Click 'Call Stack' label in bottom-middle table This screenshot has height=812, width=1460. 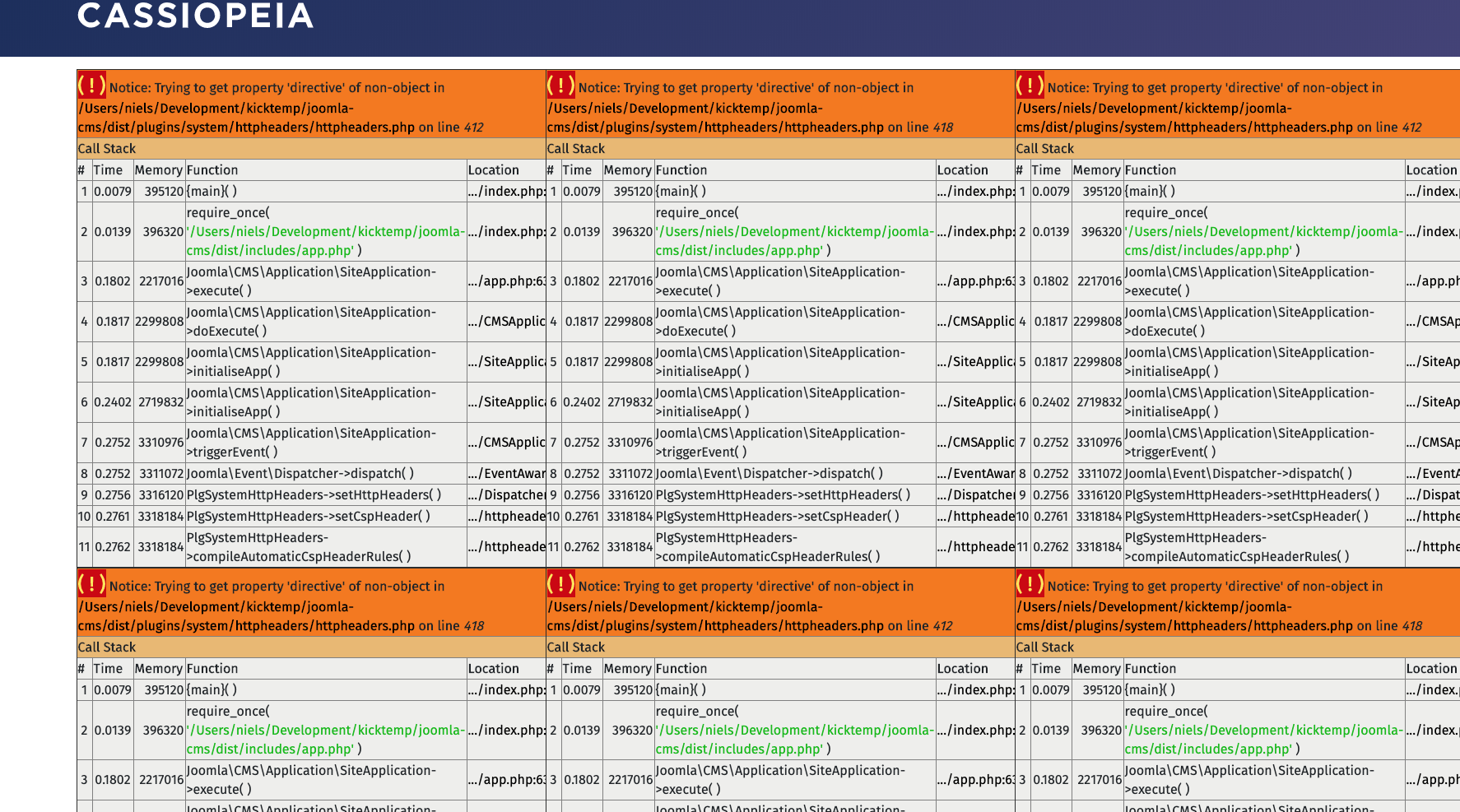[x=576, y=647]
